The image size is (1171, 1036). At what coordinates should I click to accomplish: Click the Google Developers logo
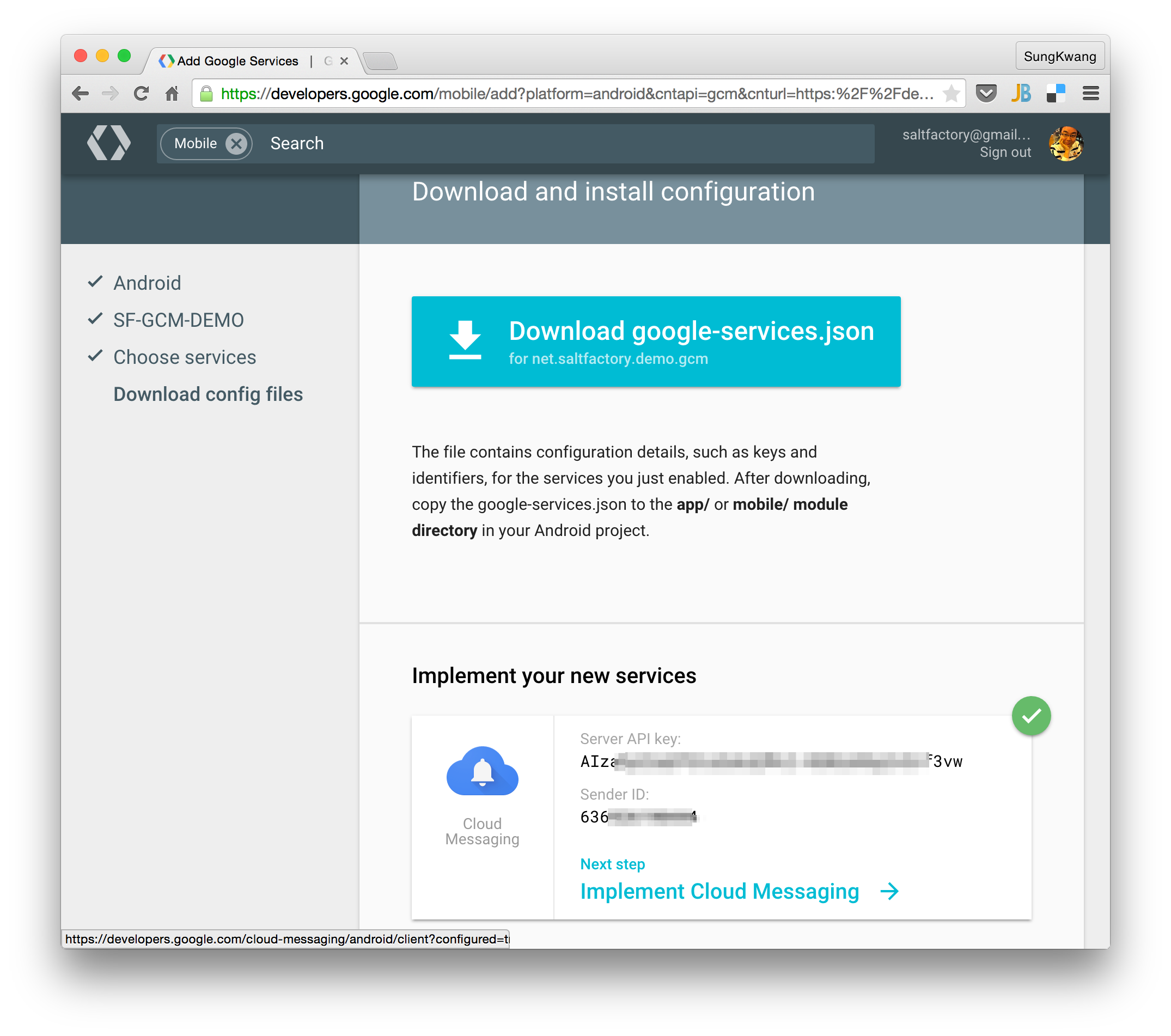(x=109, y=143)
